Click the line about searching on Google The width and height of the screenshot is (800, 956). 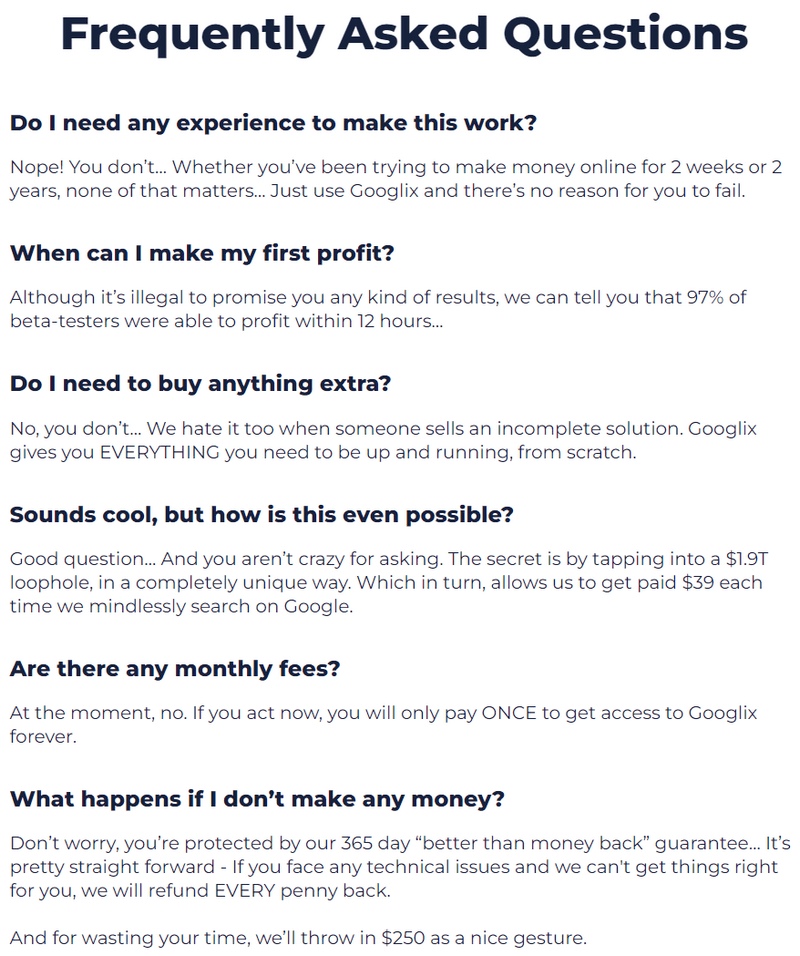182,607
